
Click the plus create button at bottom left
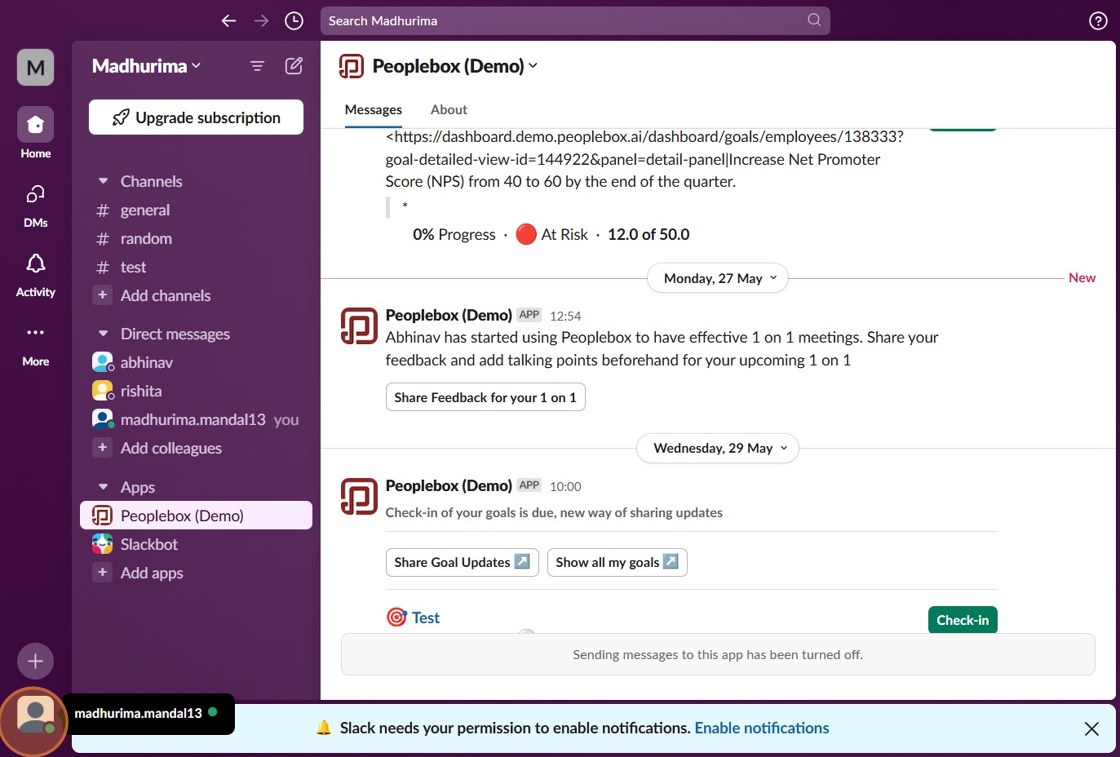(x=36, y=661)
